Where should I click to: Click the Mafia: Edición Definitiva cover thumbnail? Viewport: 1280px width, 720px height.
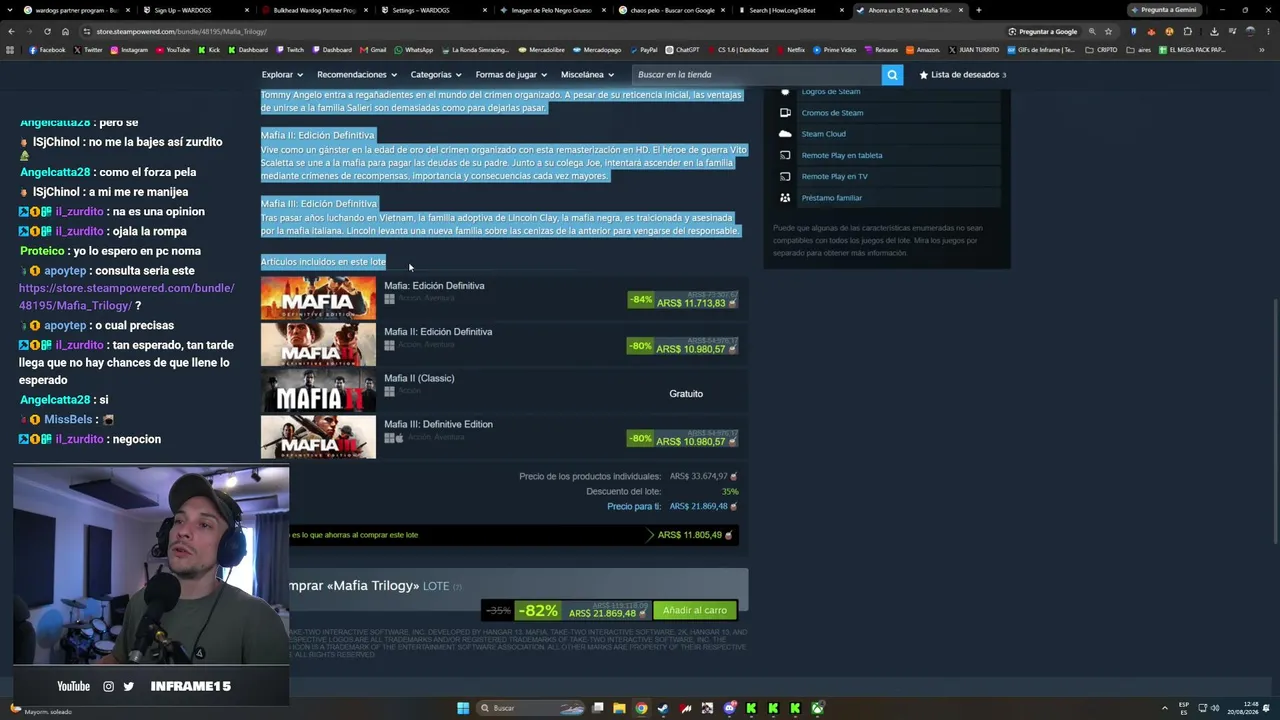[318, 298]
